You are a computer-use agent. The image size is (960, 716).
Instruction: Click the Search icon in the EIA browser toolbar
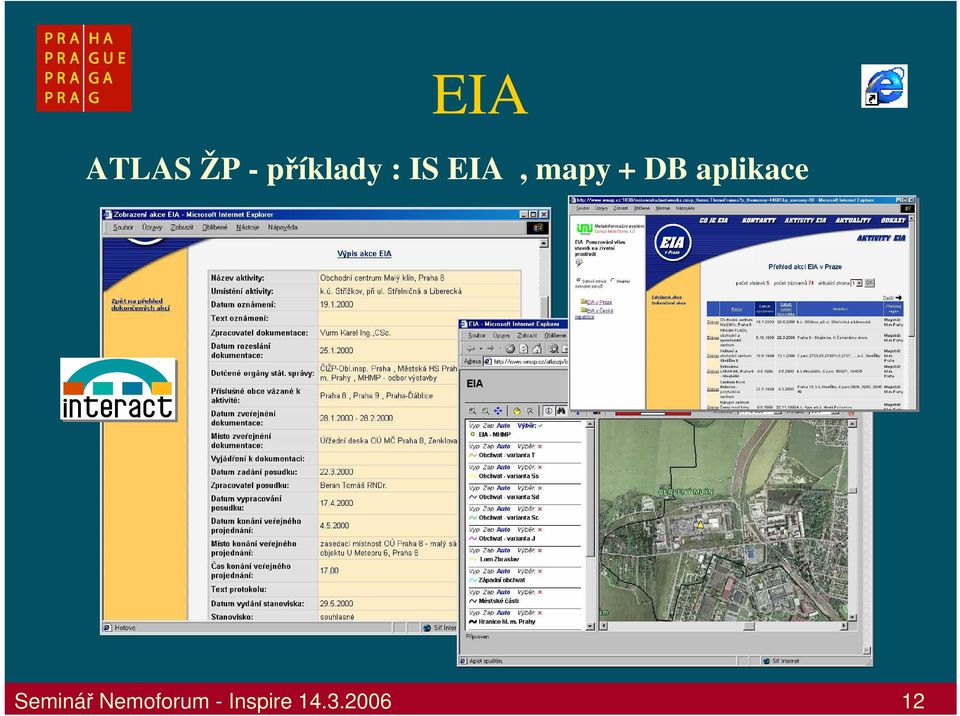pos(553,349)
